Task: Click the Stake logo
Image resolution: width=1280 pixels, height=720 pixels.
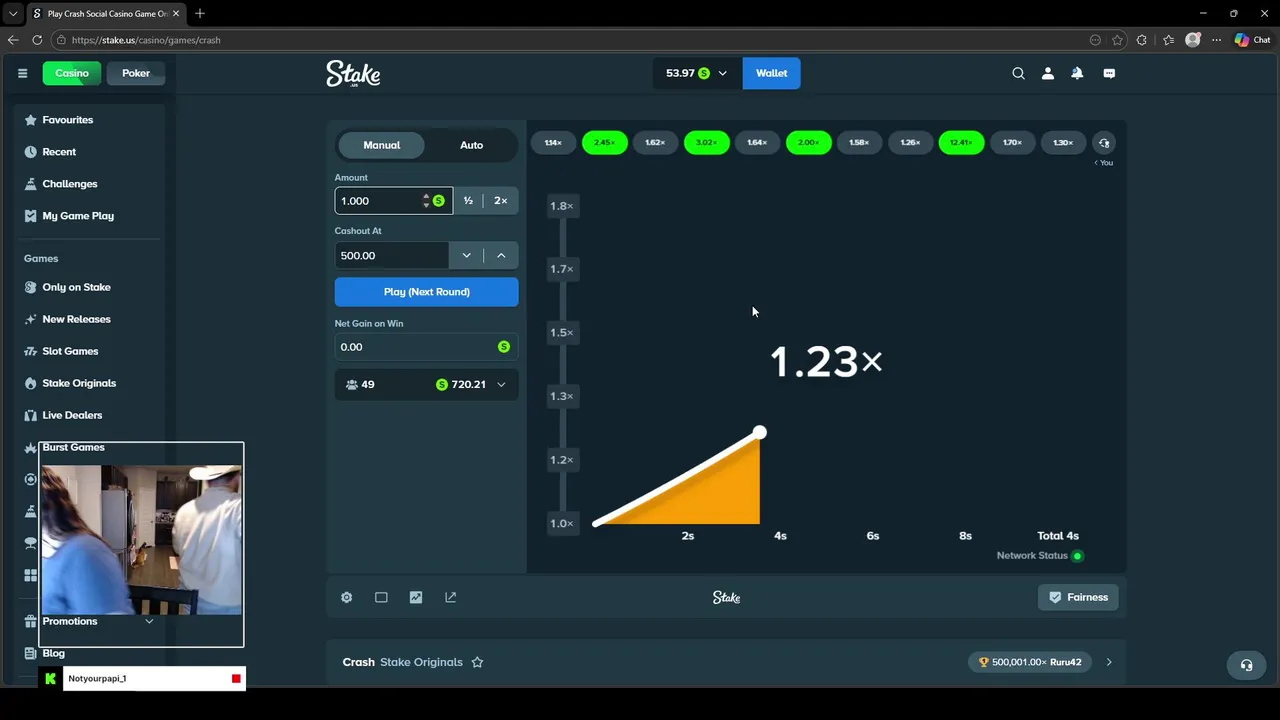Action: pyautogui.click(x=353, y=74)
